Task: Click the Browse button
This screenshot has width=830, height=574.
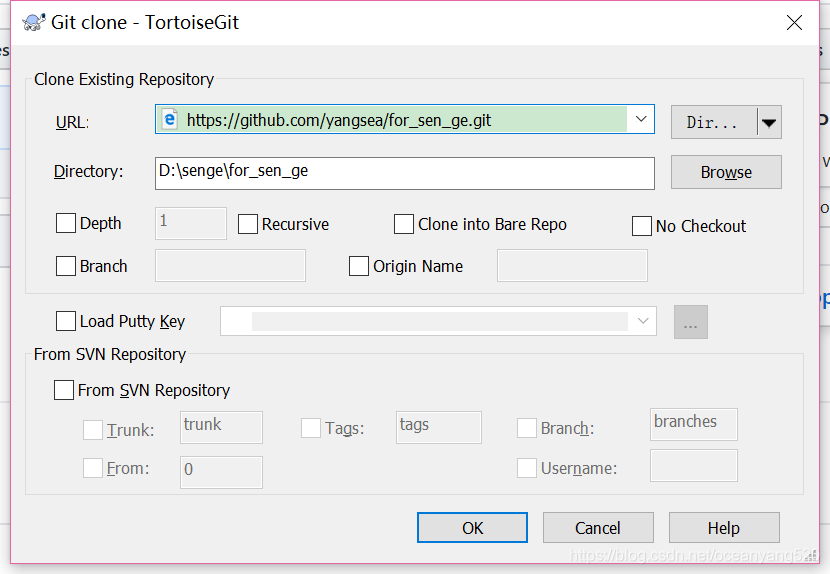Action: click(726, 172)
